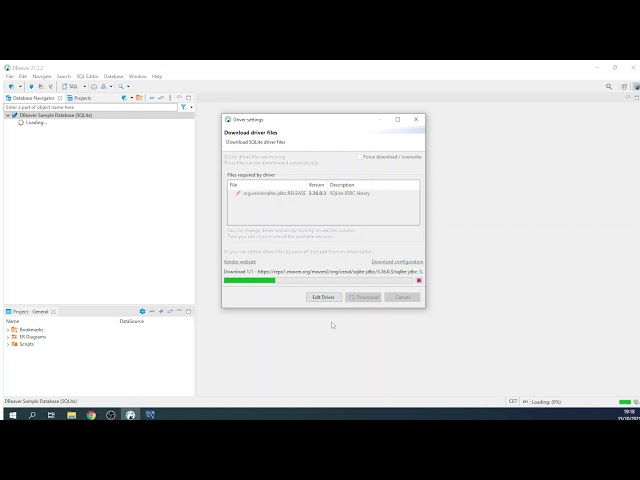Focus the object name filter field
The width and height of the screenshot is (640, 480).
point(91,107)
